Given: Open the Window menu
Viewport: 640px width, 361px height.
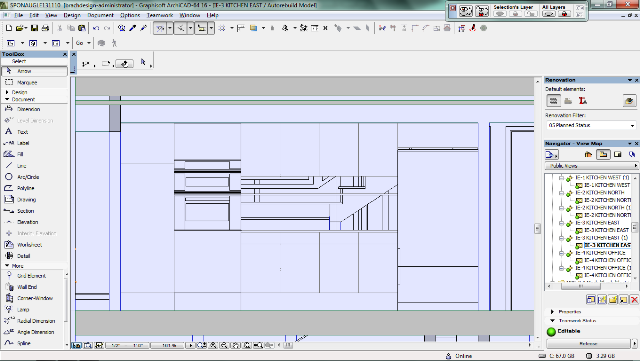Looking at the screenshot, I should 190,15.
